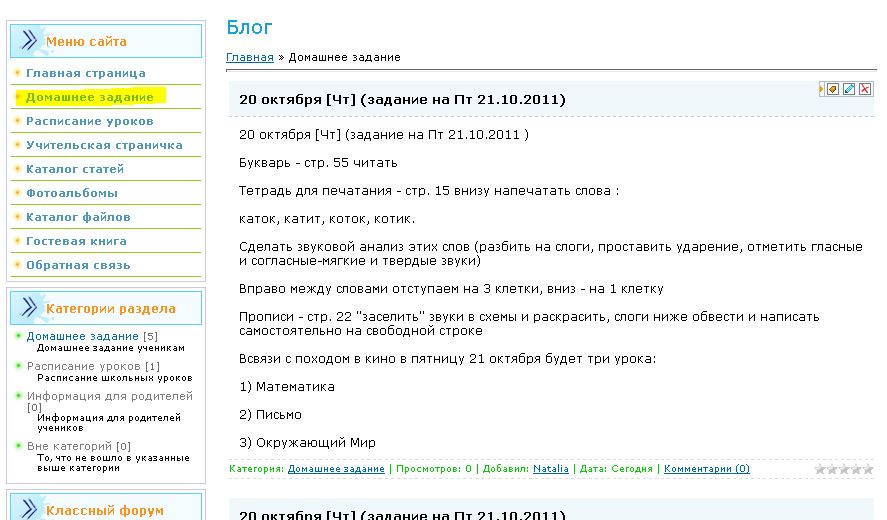Click the red X delete post icon
The height and width of the screenshot is (520, 887).
[x=866, y=89]
